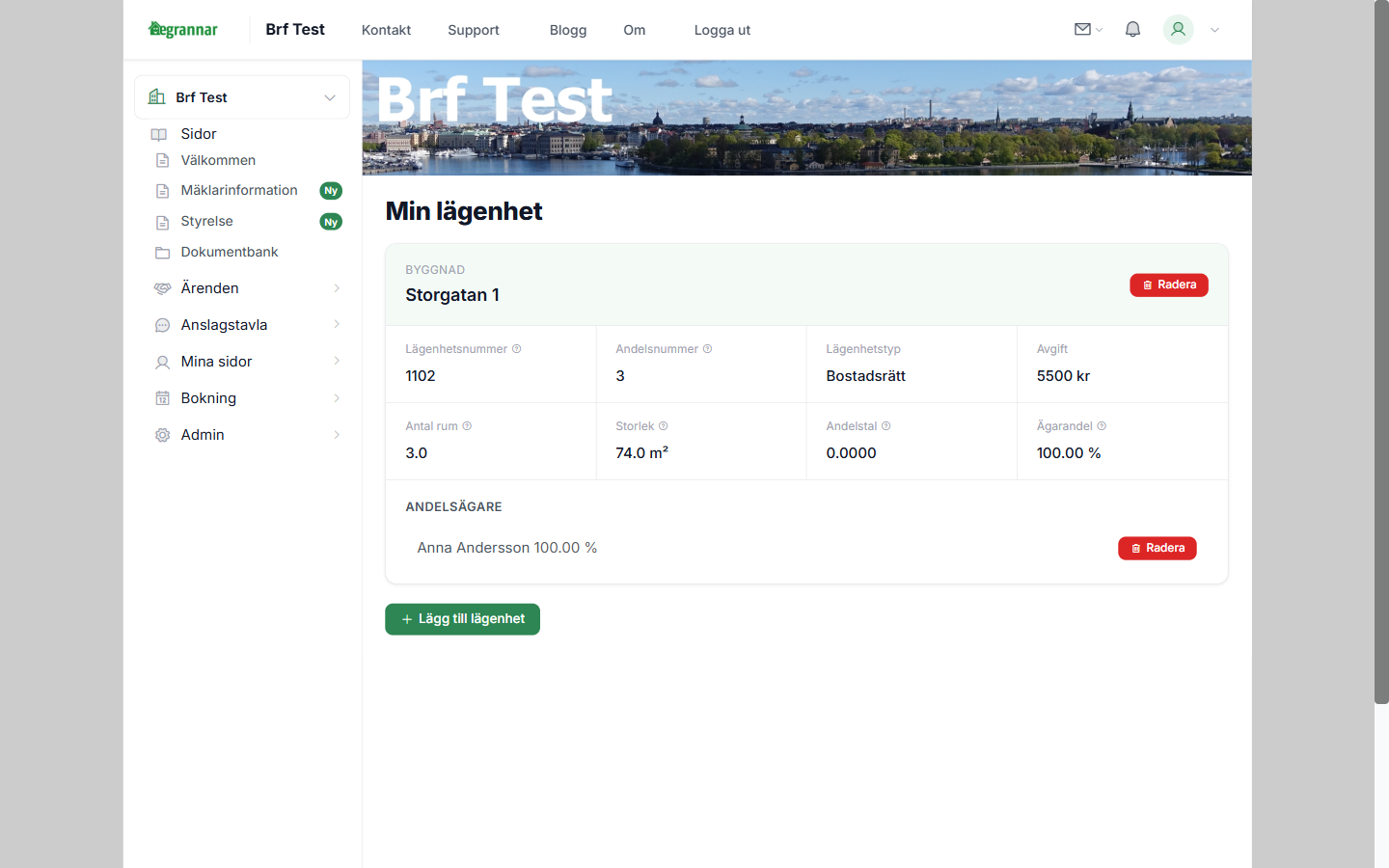1389x868 pixels.
Task: Open the Blogg menu item
Action: [568, 30]
